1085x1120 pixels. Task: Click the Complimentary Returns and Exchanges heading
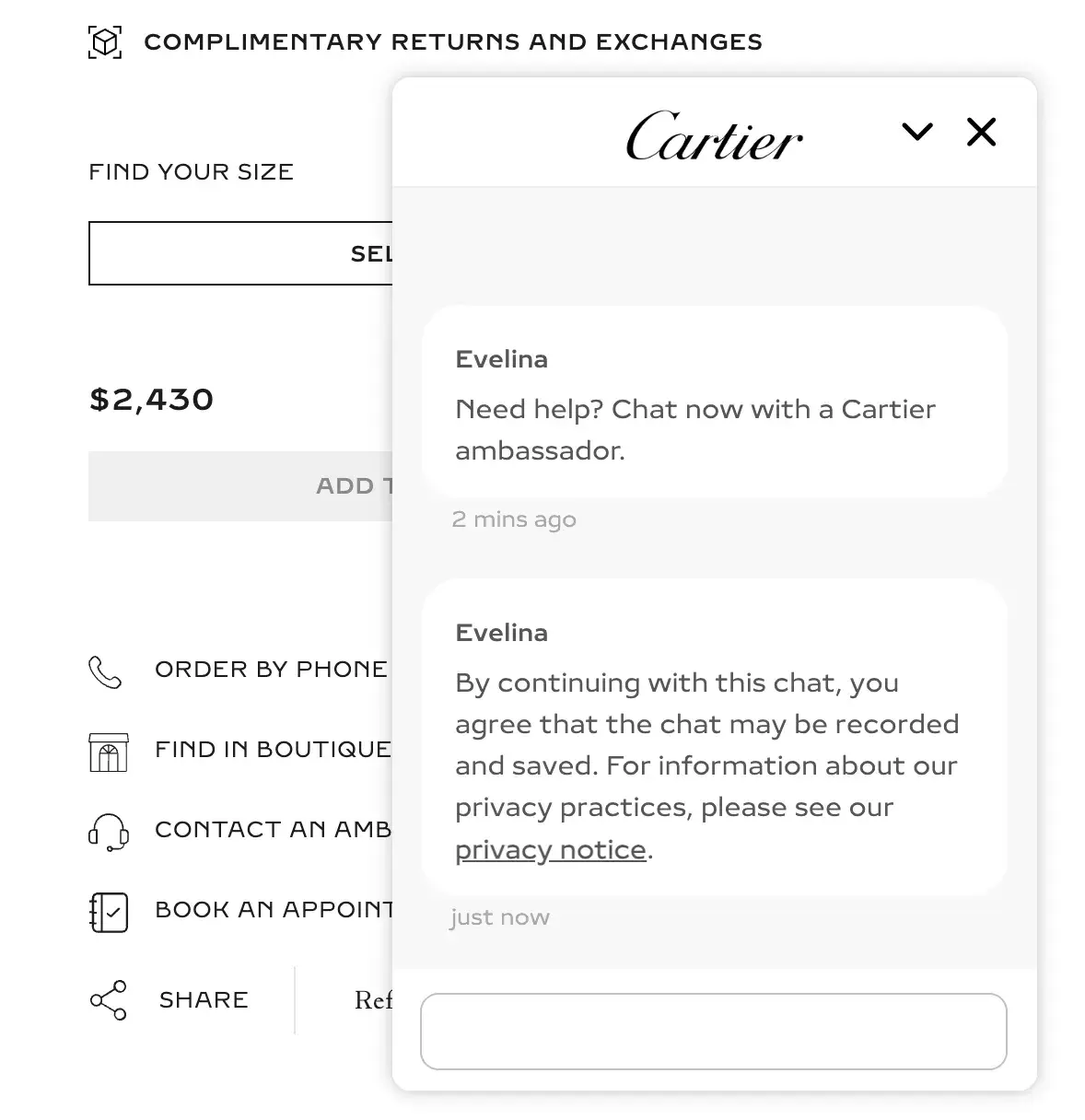453,41
